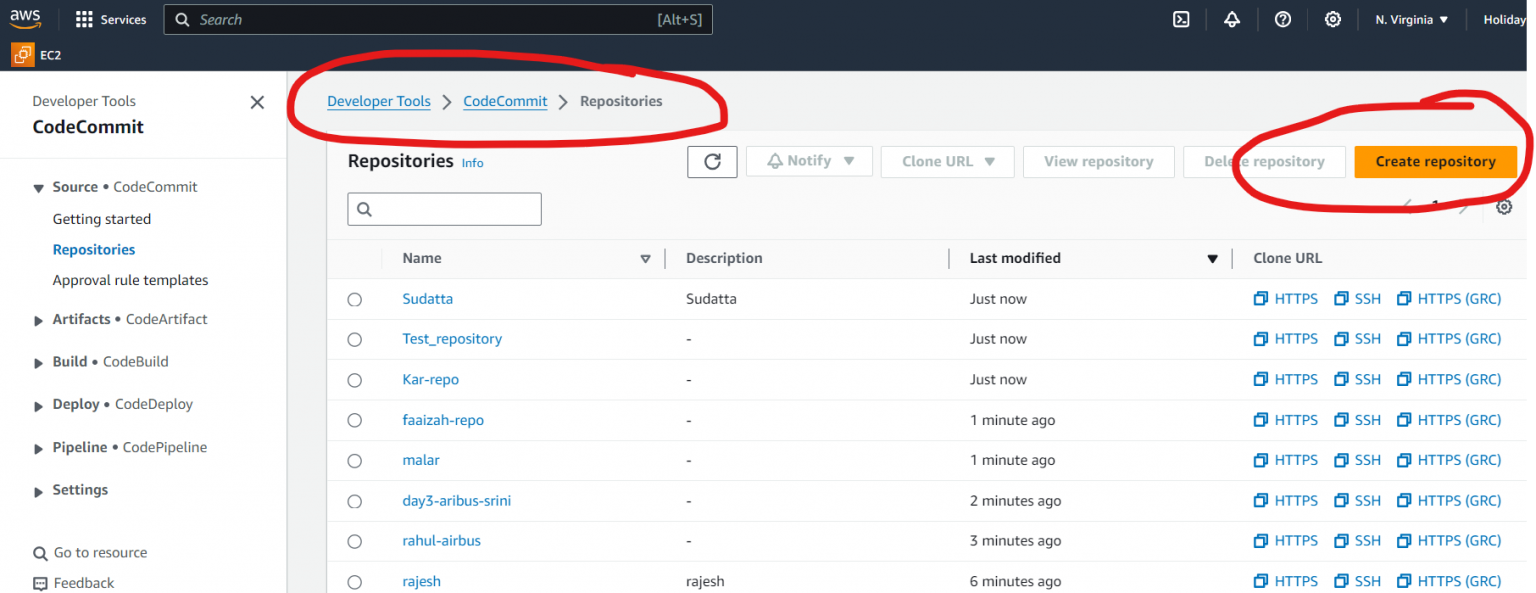
Task: Copy HTTPS (GRC) URL for Sudatta
Action: 1449,299
